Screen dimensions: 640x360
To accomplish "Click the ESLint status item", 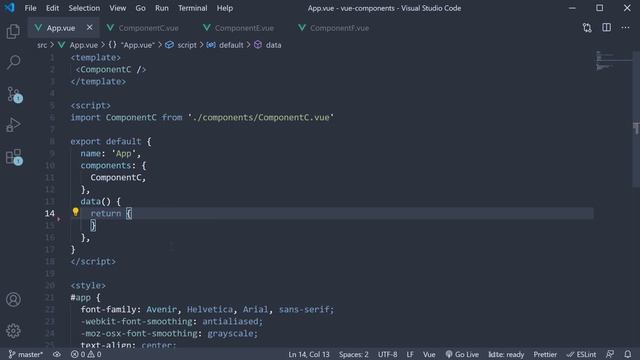I will click(581, 354).
